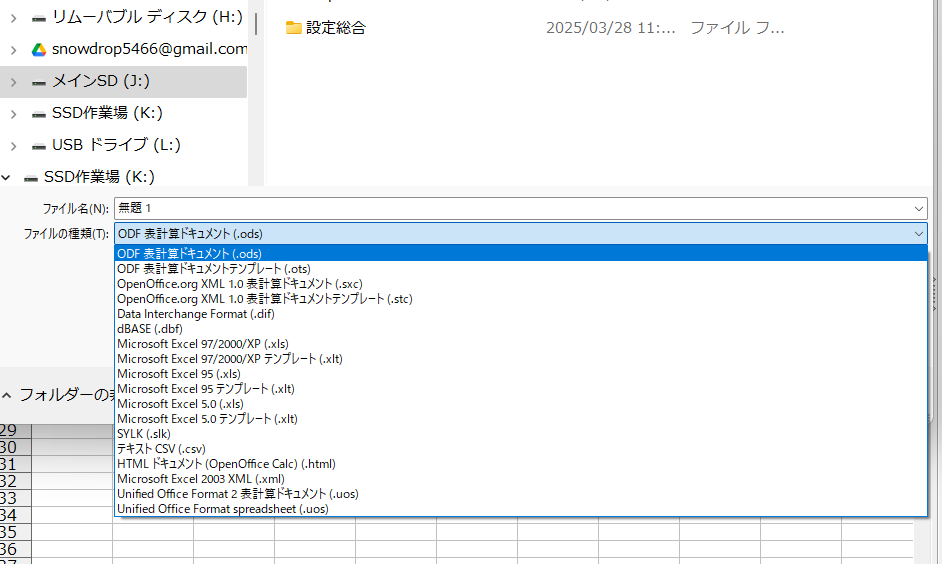942x564 pixels.
Task: Click the 2025/03/28 date of 設定総合
Action: (x=610, y=28)
